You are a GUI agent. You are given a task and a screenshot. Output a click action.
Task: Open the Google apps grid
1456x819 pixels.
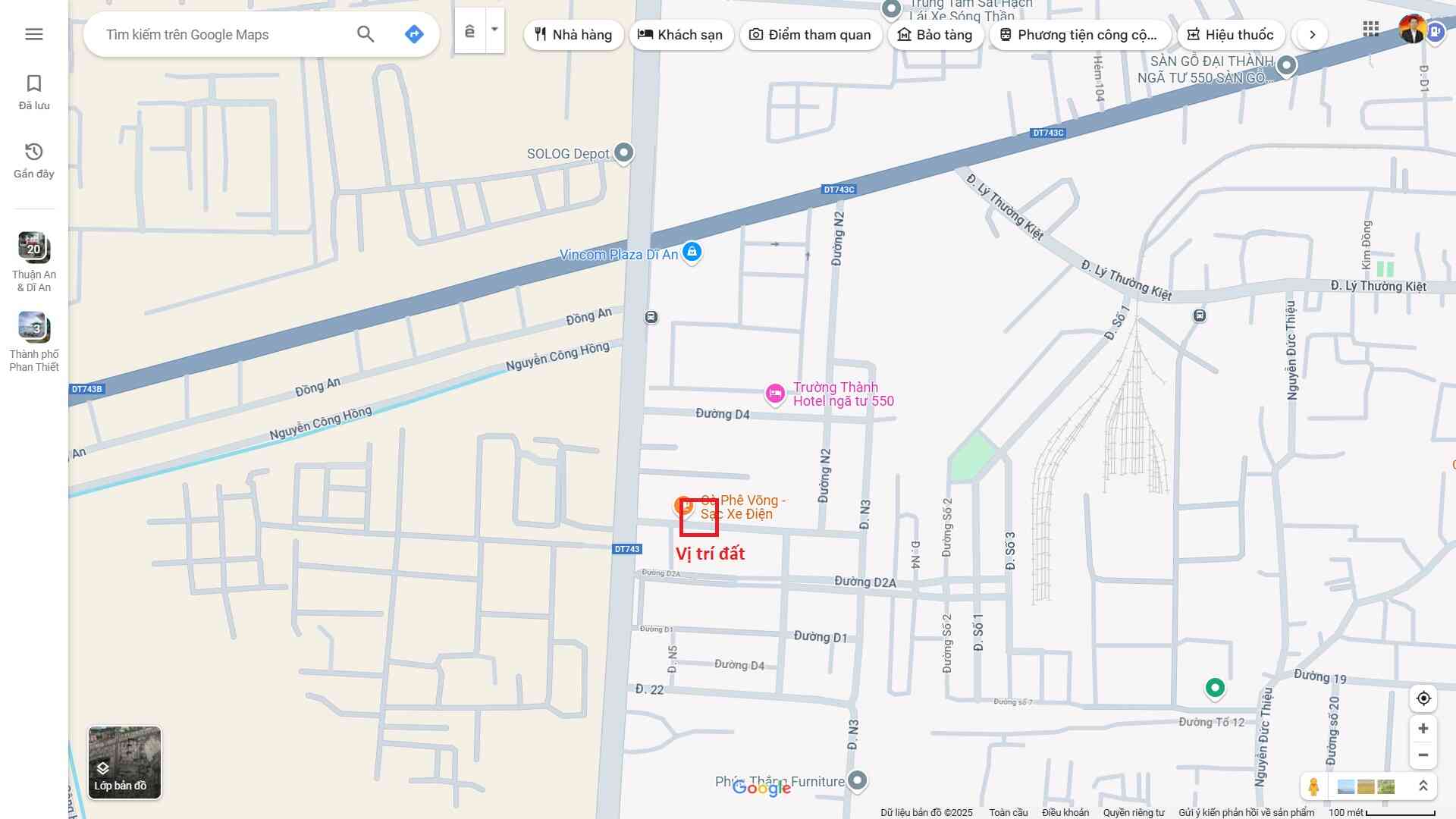click(1370, 30)
